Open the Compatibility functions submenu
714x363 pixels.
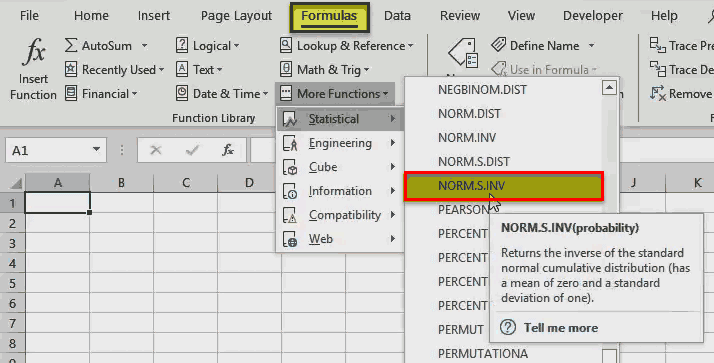(x=340, y=215)
